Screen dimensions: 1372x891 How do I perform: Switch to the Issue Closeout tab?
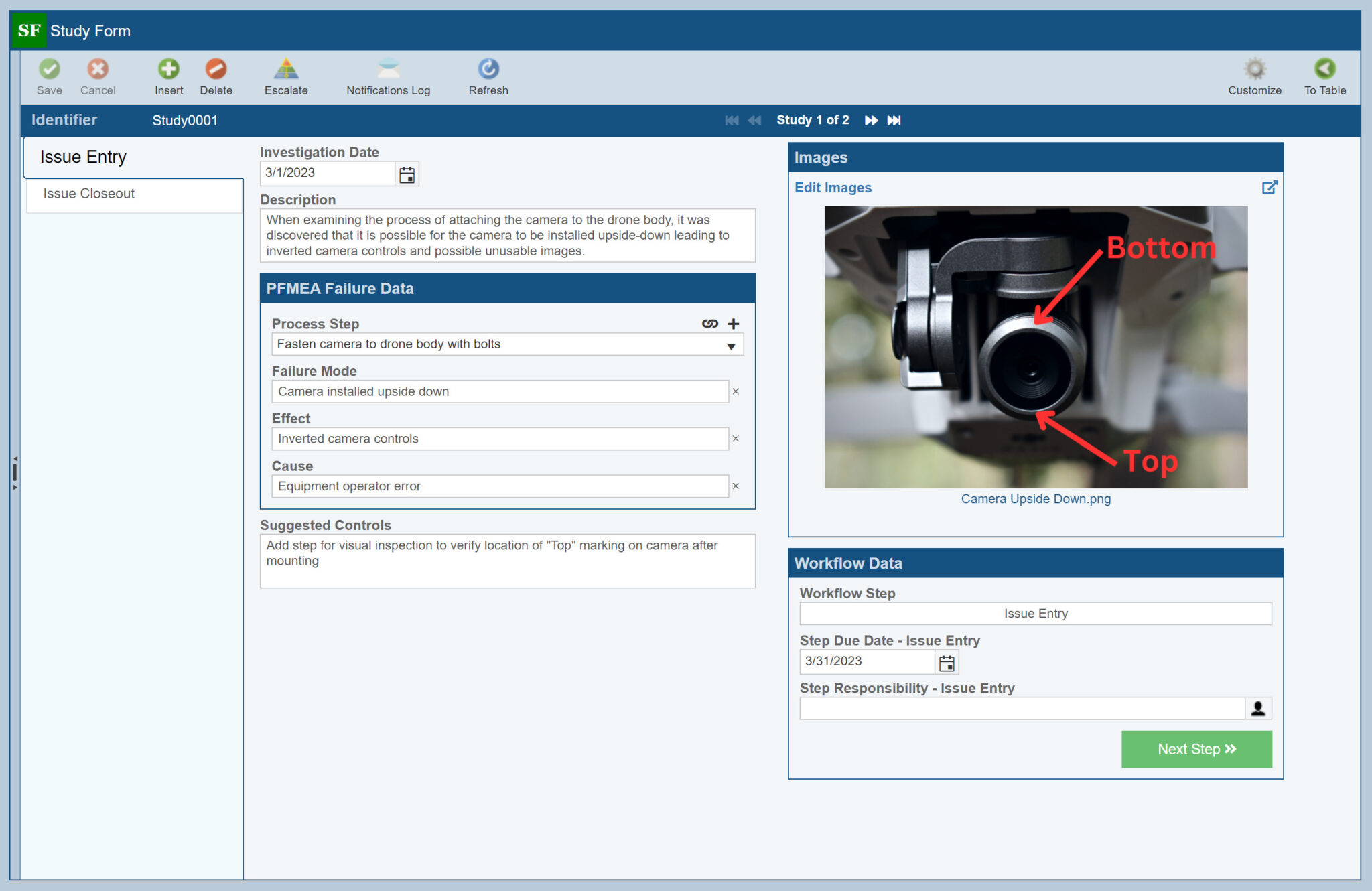point(88,194)
